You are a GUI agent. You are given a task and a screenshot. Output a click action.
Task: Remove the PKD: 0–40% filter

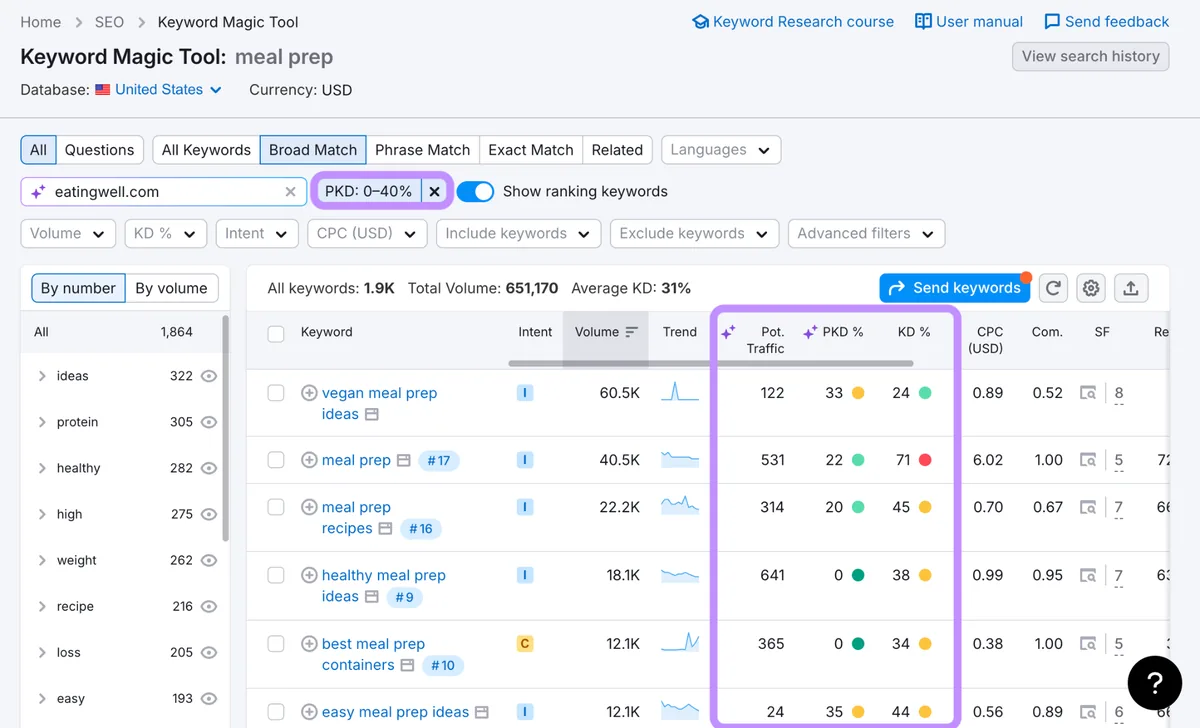pyautogui.click(x=434, y=191)
